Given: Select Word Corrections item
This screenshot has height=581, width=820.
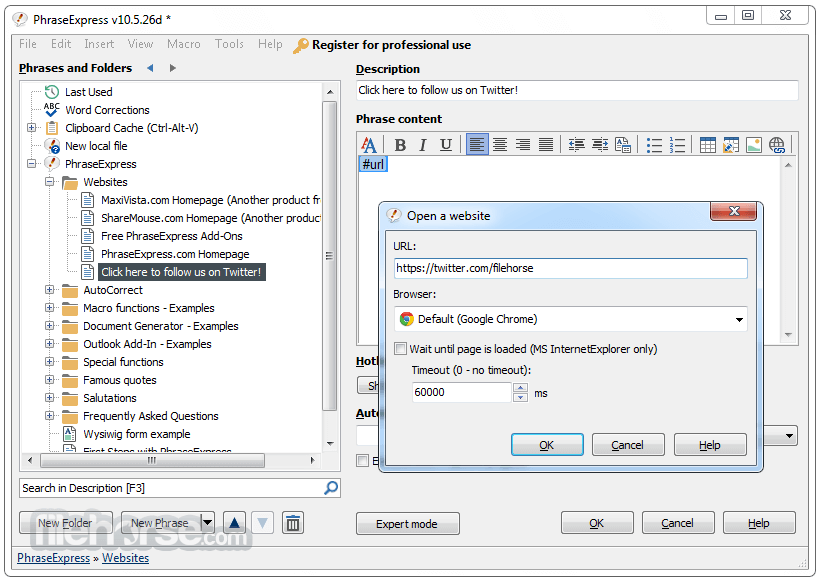Looking at the screenshot, I should click(107, 110).
